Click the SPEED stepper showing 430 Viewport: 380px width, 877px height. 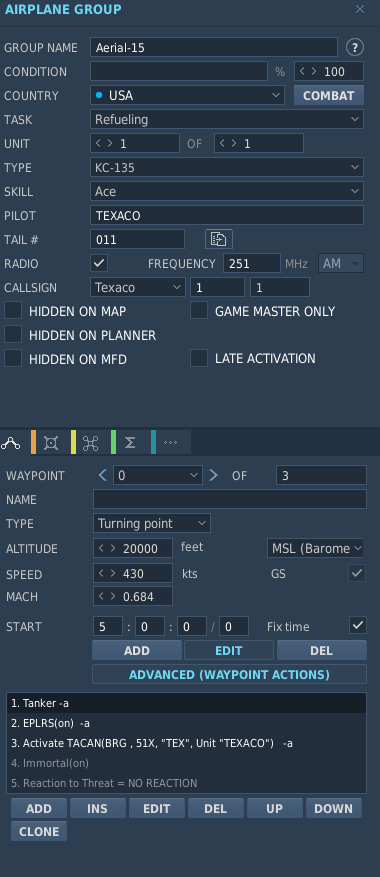point(133,573)
